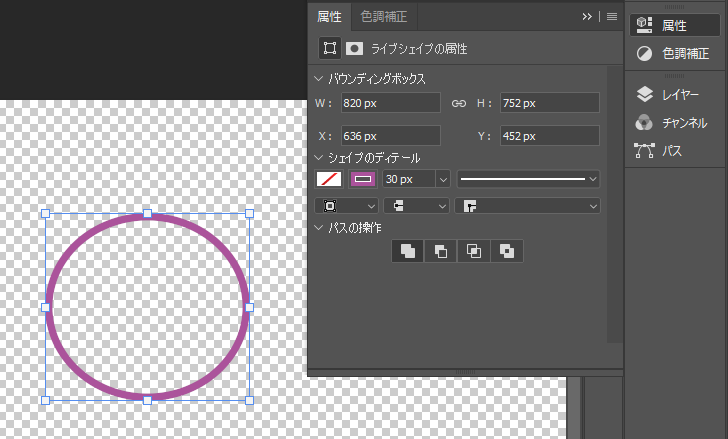This screenshot has width=728, height=439.
Task: Click the mask properties icon
Action: pos(354,48)
